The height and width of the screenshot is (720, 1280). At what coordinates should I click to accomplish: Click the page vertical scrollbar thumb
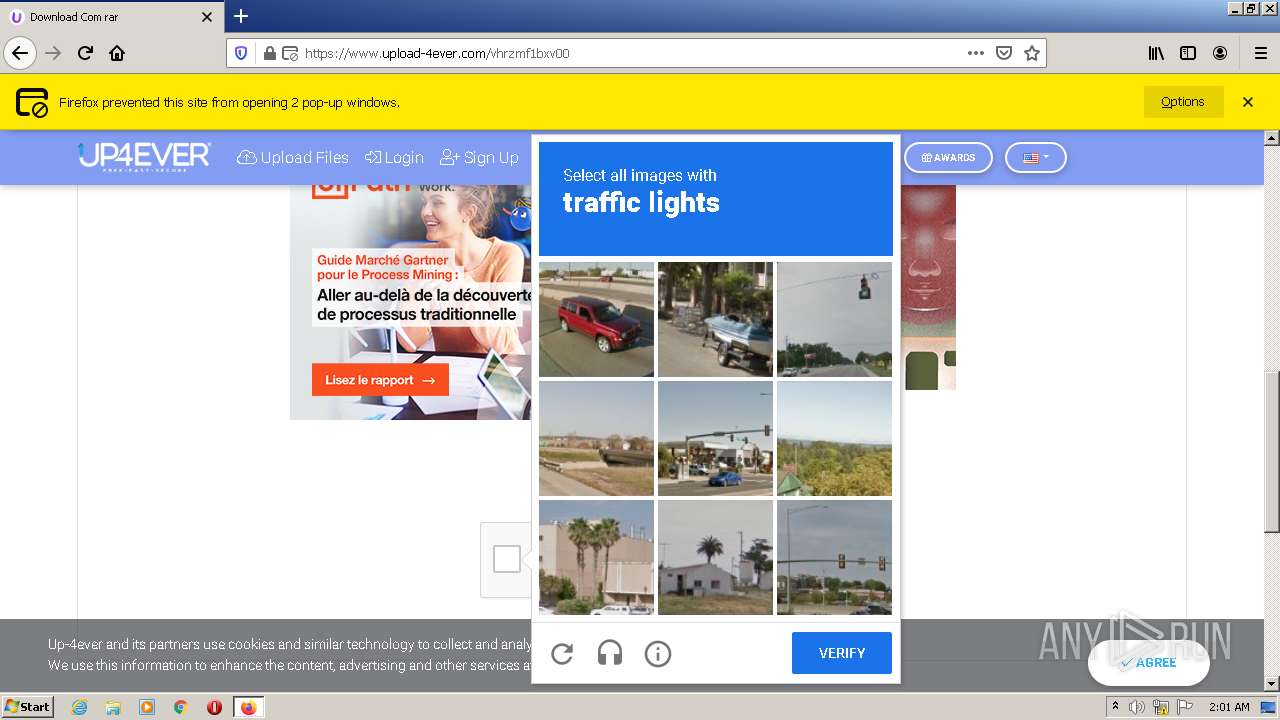pos(1272,452)
